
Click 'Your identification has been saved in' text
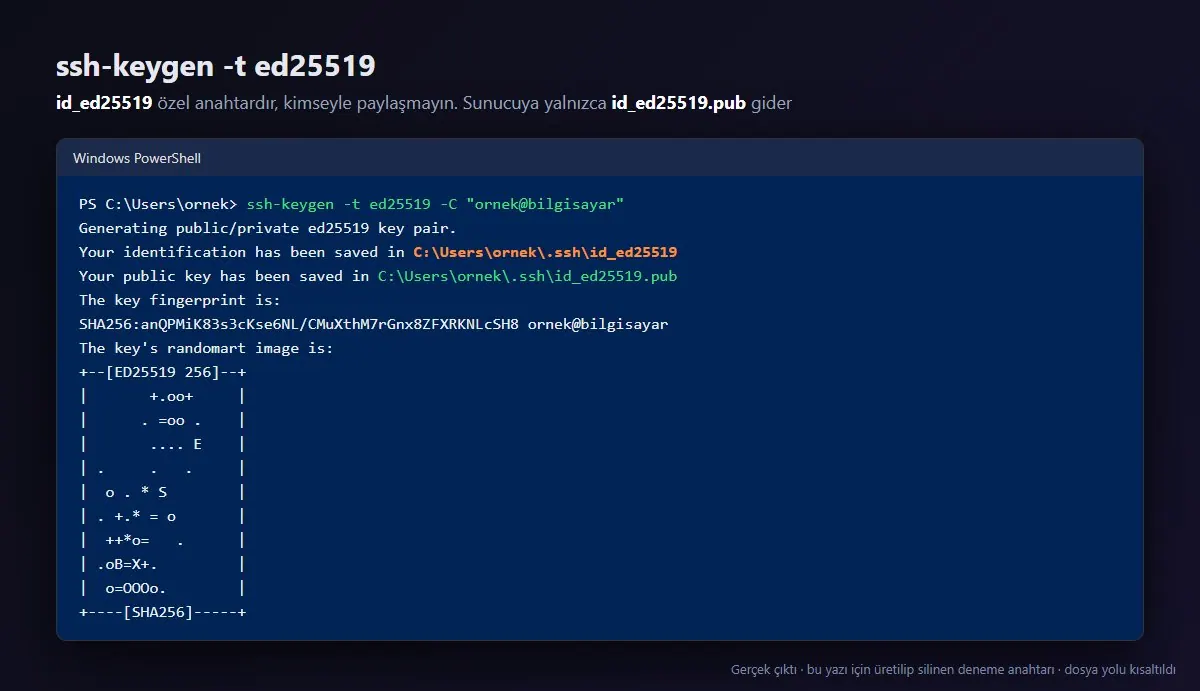coord(242,252)
